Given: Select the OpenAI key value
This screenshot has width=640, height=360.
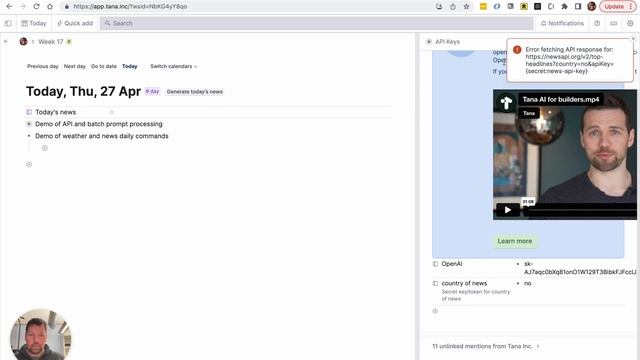Looking at the screenshot, I should click(x=580, y=268).
